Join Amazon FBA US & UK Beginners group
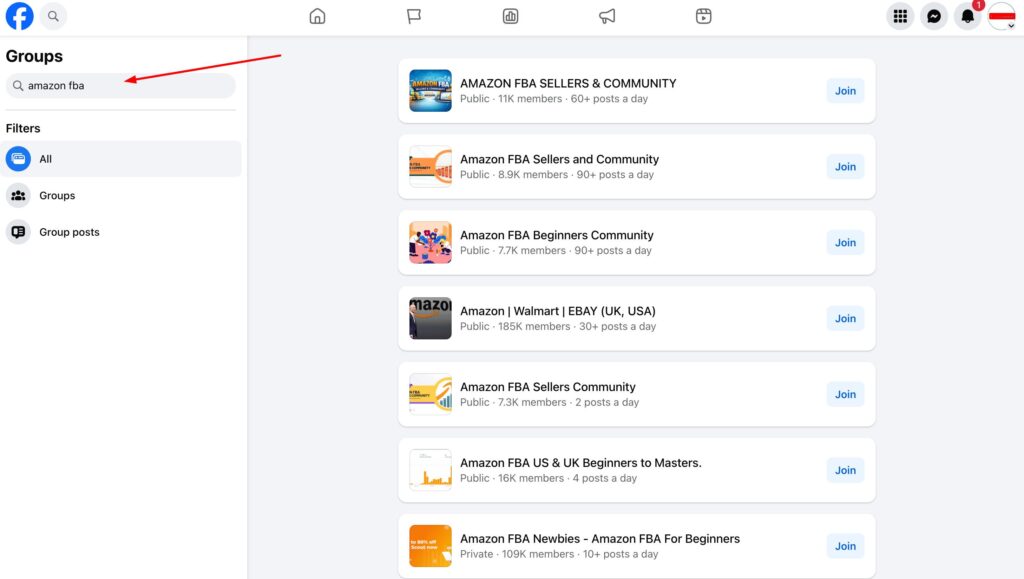The width and height of the screenshot is (1024, 579). pyautogui.click(x=845, y=470)
